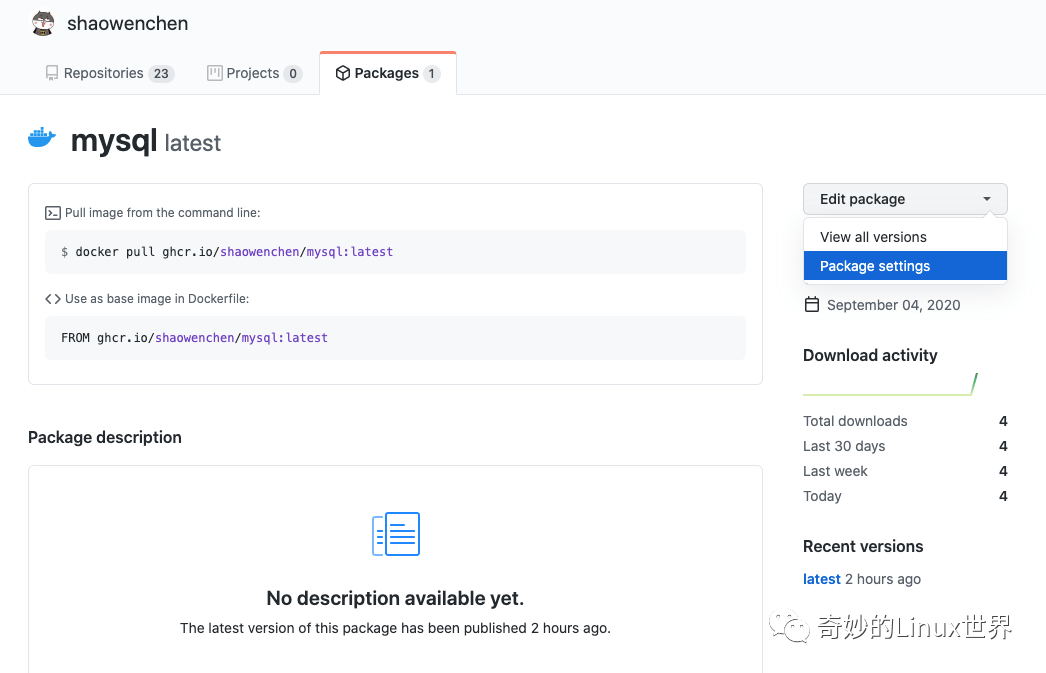
Task: Click the caret arrow on Edit package
Action: 987,198
